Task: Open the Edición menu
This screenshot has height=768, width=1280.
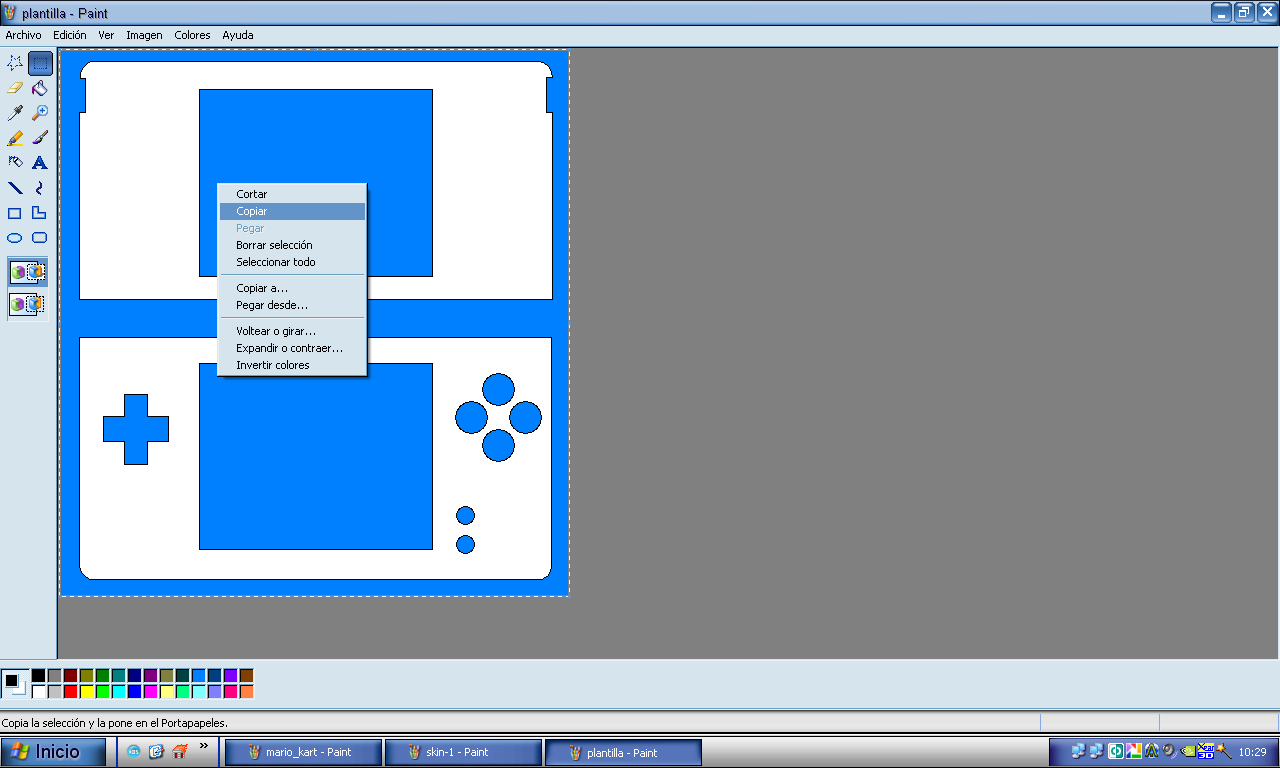Action: click(x=70, y=35)
